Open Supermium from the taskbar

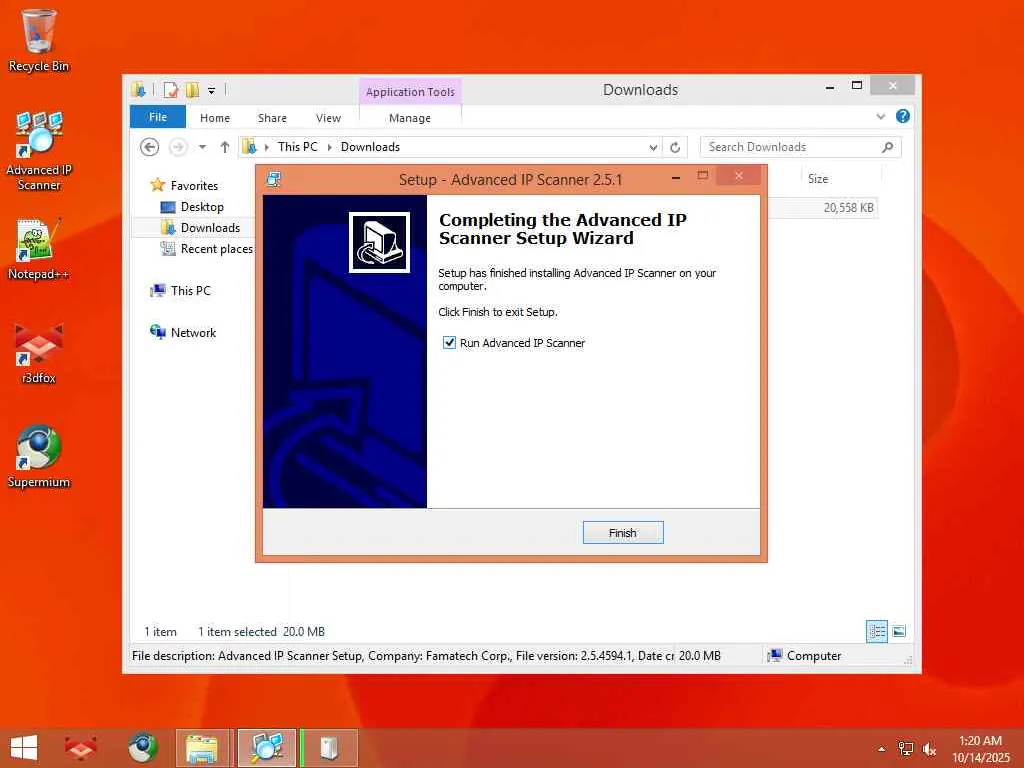(142, 748)
